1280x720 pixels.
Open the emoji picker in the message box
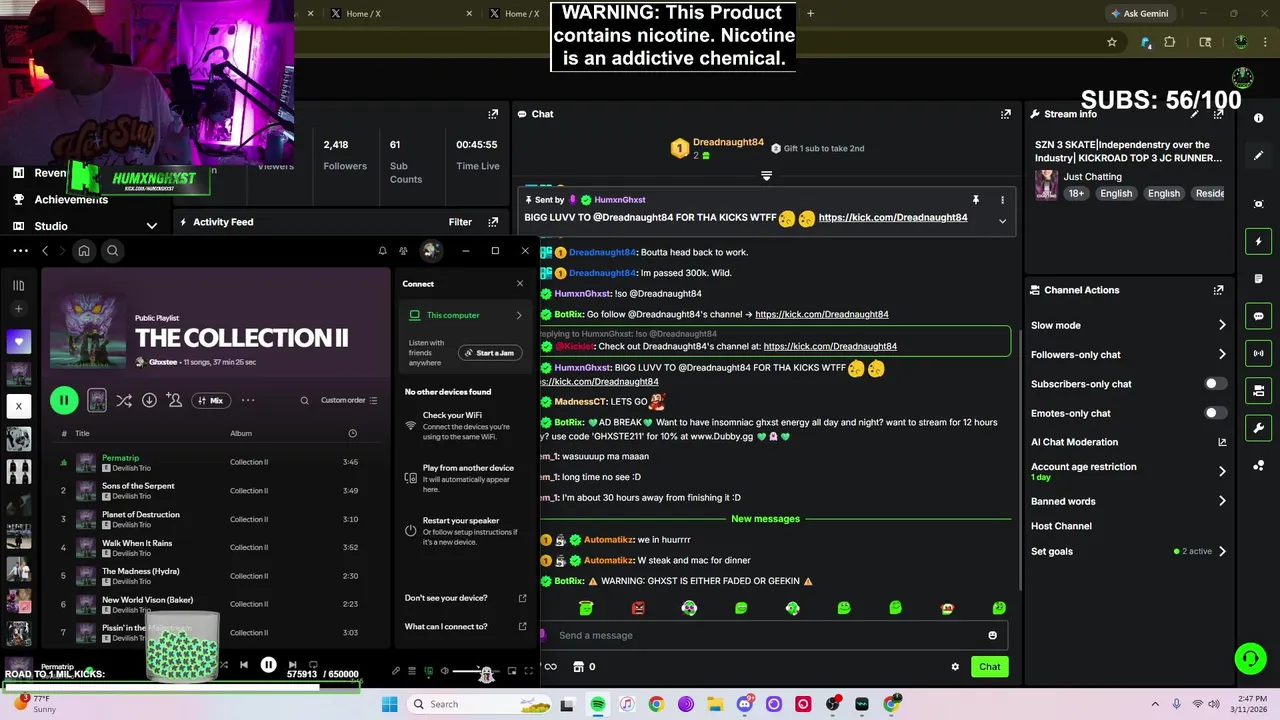coord(992,635)
